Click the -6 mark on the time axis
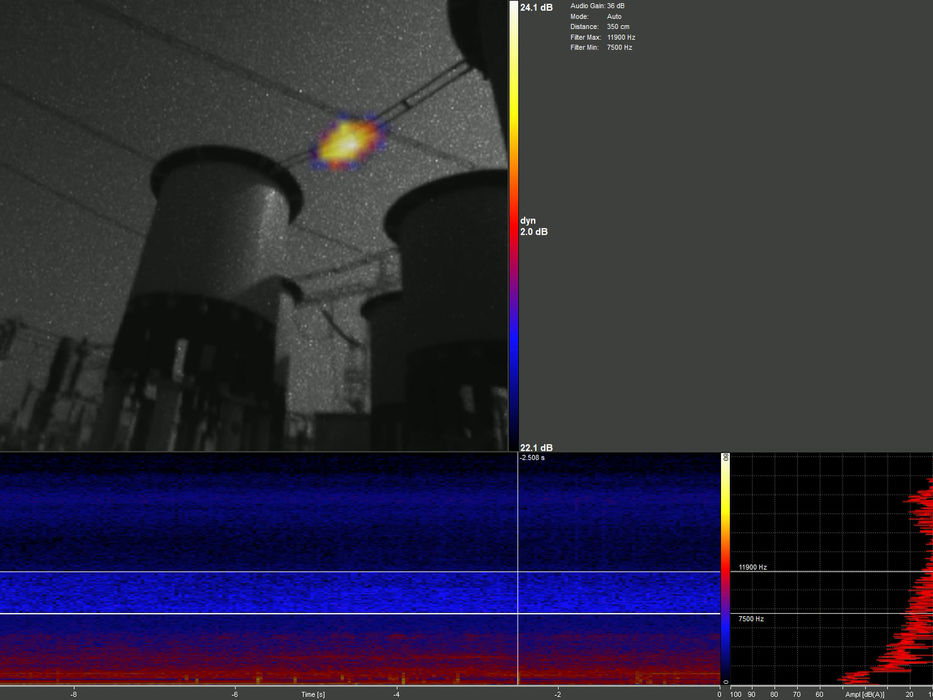This screenshot has height=700, width=933. coord(235,695)
